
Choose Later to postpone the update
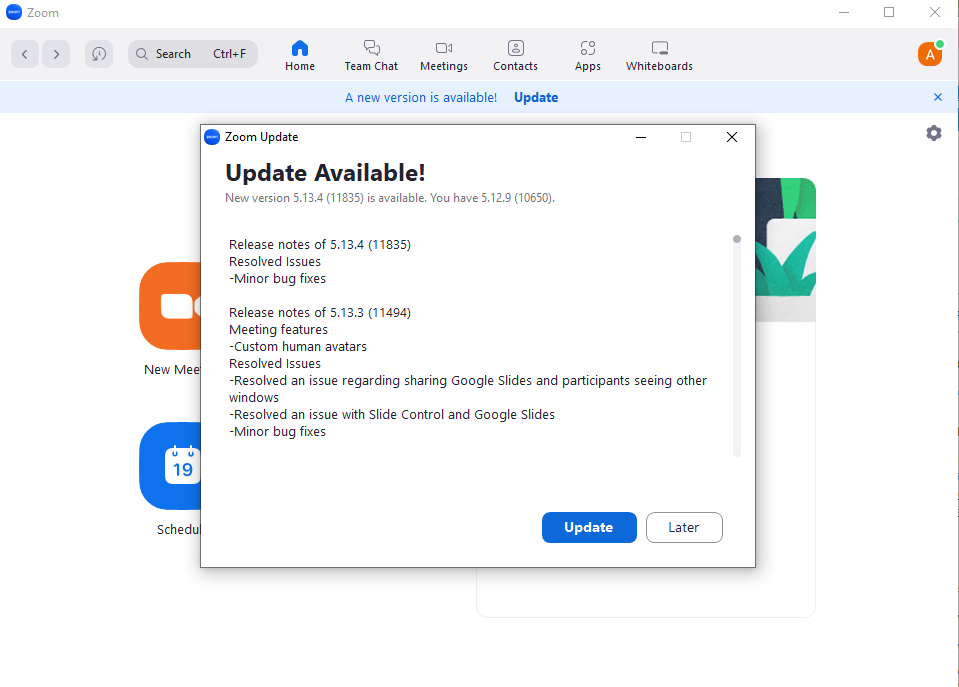coord(684,527)
